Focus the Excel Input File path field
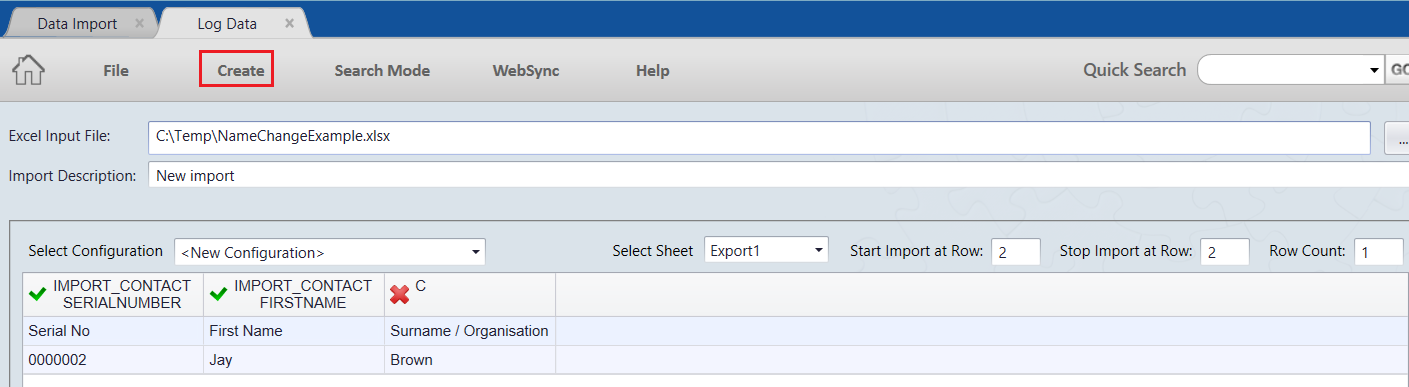The image size is (1409, 387). [x=759, y=138]
